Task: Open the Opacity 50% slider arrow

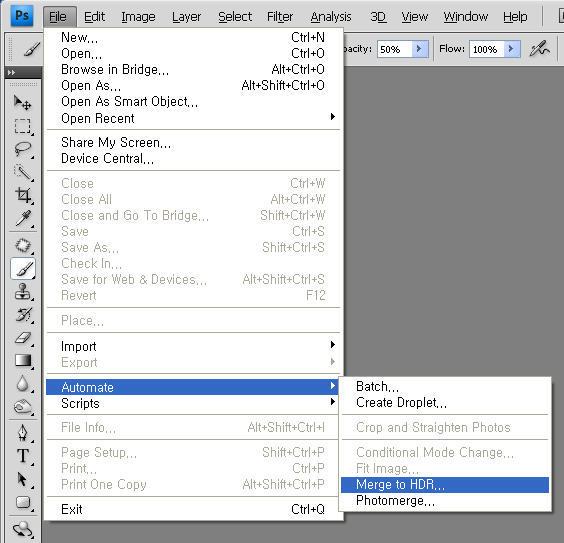Action: tap(419, 49)
